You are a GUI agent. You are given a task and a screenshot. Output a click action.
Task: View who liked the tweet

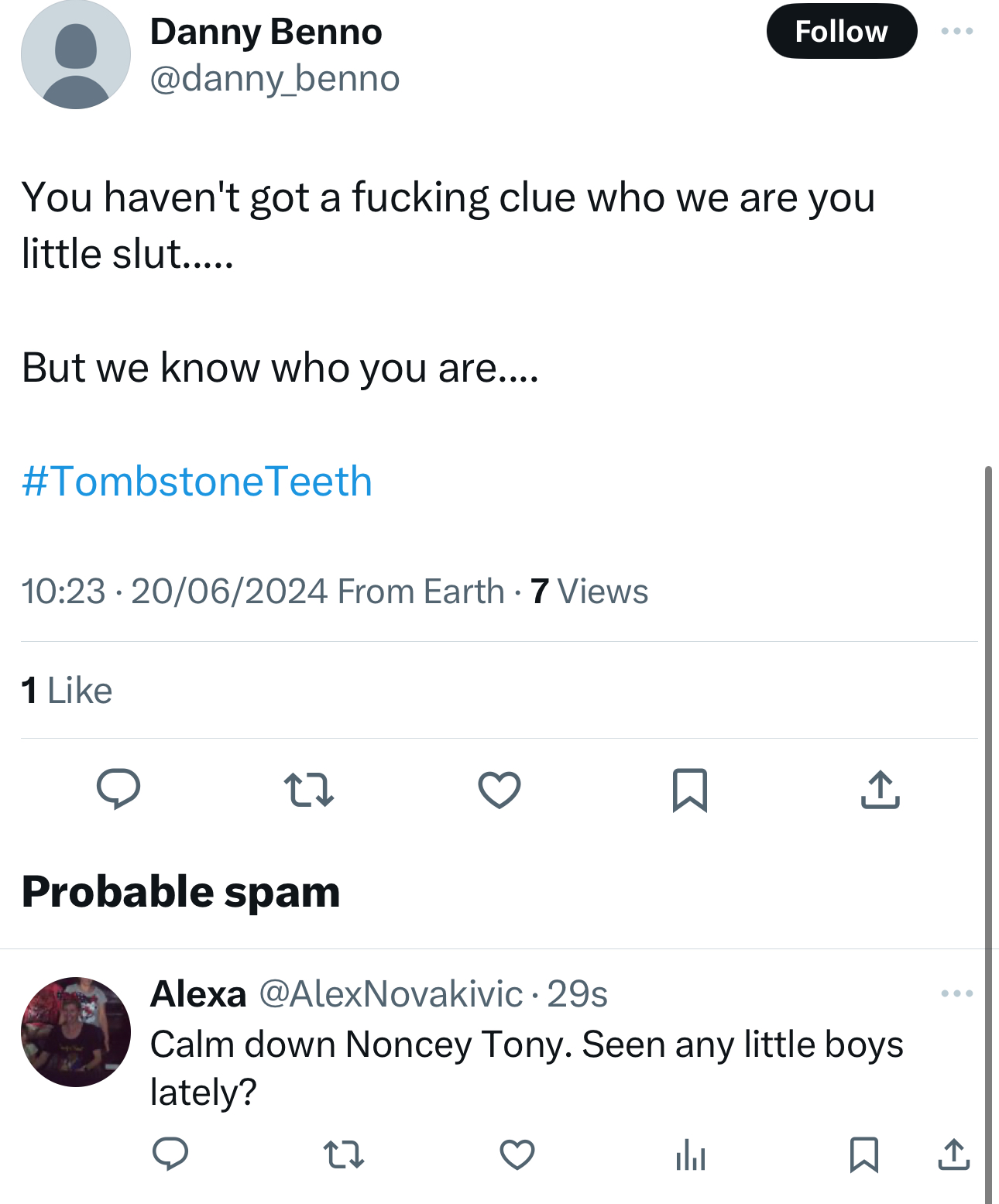[67, 690]
